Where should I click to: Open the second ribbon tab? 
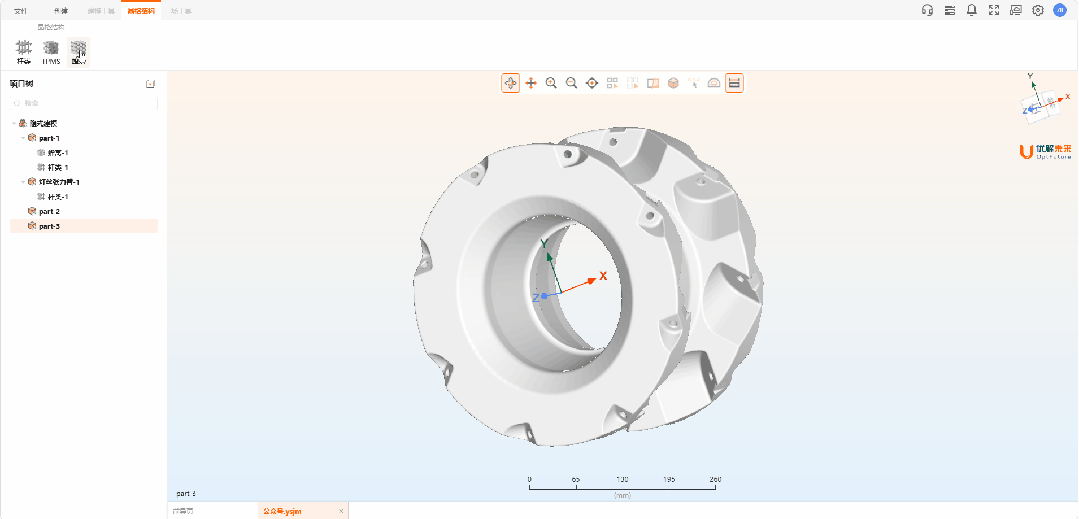click(x=61, y=11)
